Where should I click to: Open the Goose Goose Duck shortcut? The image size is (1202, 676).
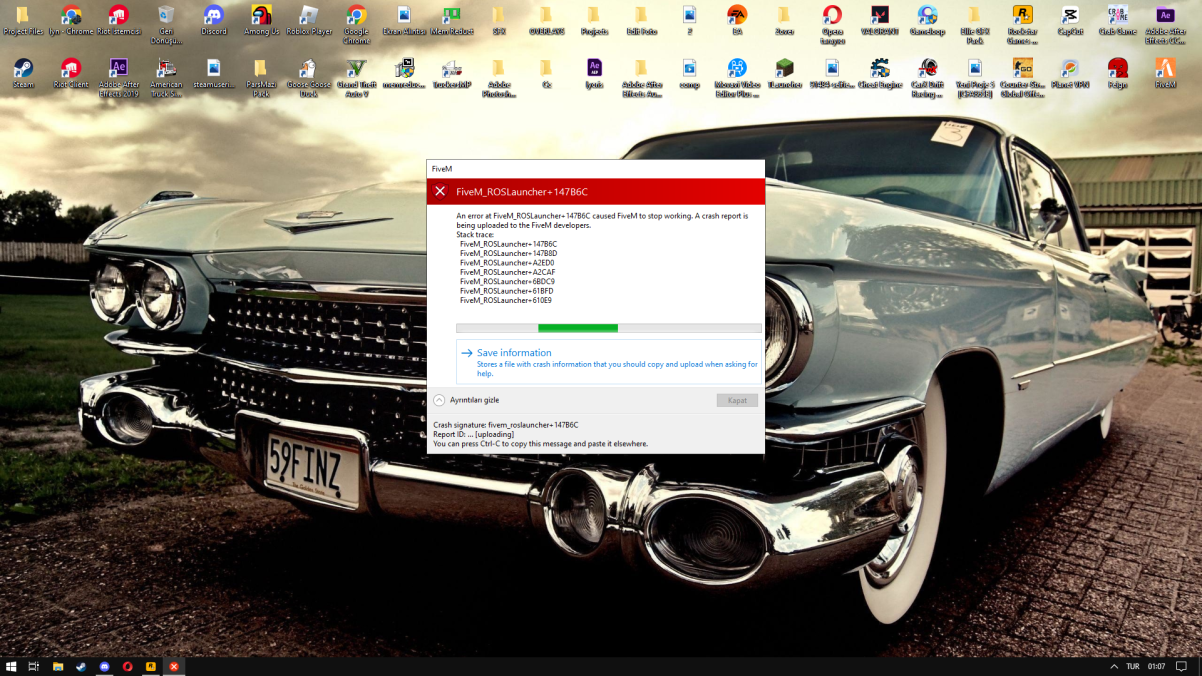point(308,78)
